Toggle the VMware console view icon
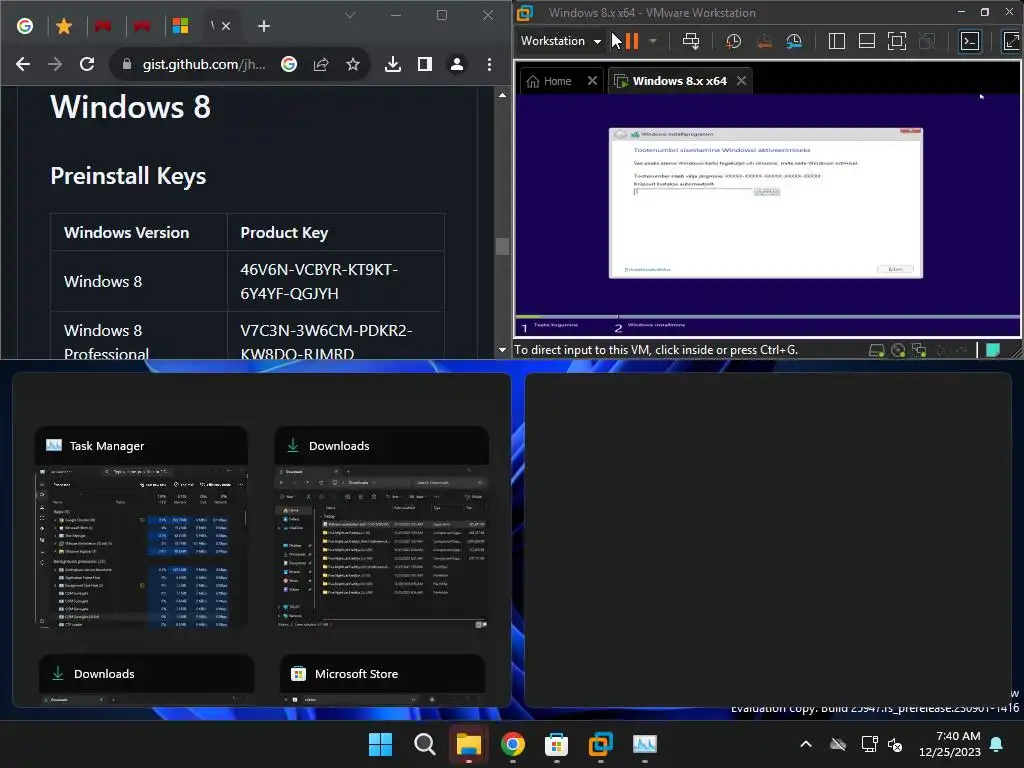 point(970,41)
